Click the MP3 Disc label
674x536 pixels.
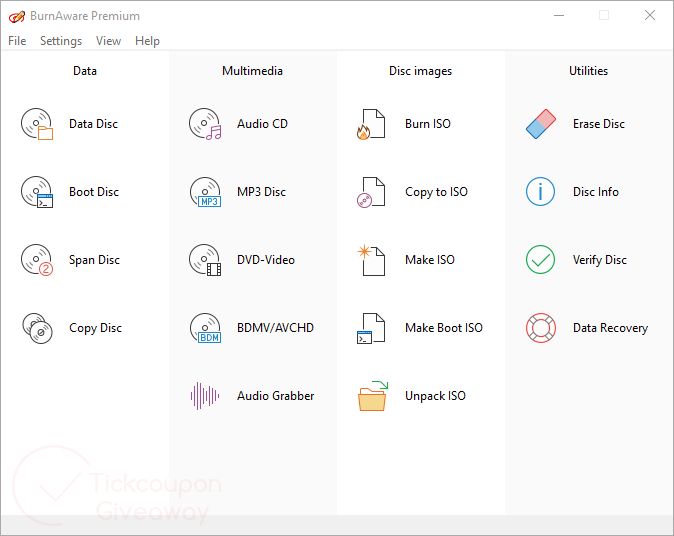(x=261, y=192)
